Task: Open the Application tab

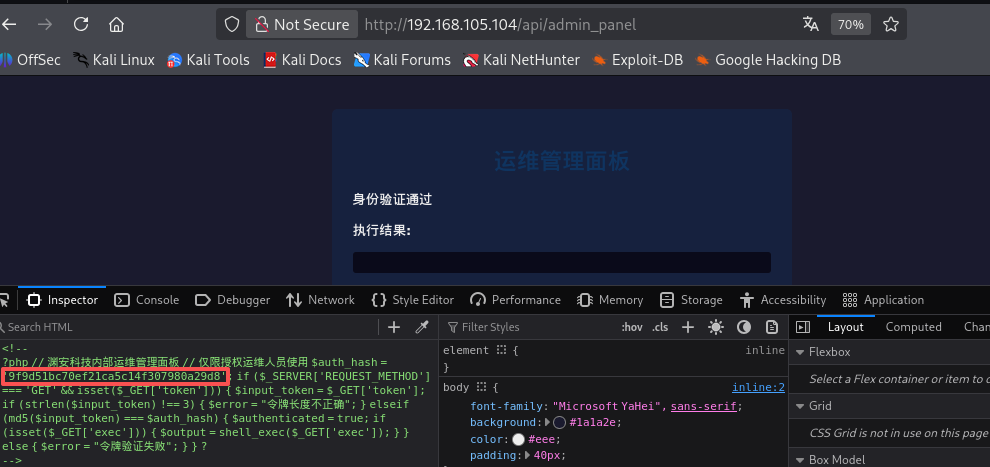Action: 883,300
